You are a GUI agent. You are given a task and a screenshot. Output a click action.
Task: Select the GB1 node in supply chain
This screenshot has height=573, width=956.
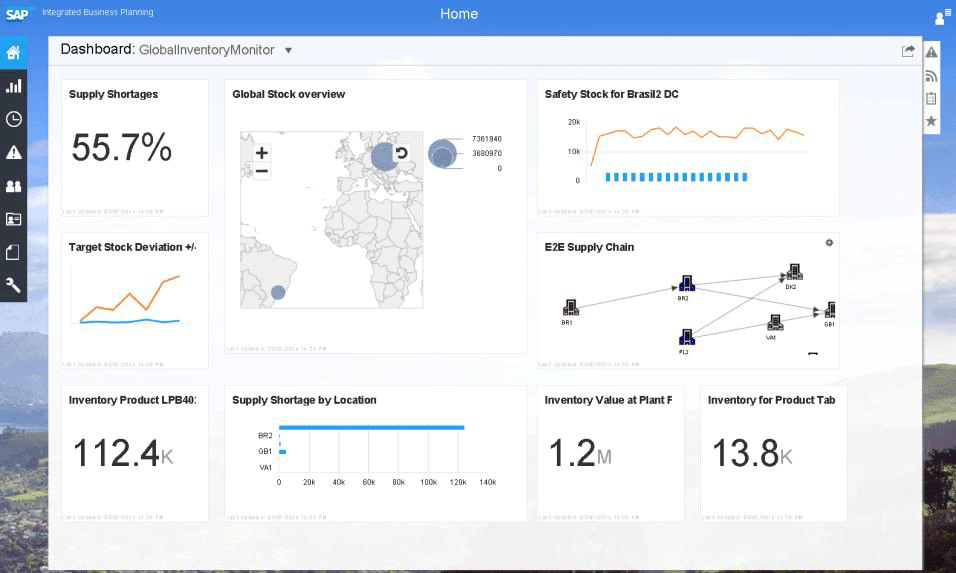pos(829,310)
